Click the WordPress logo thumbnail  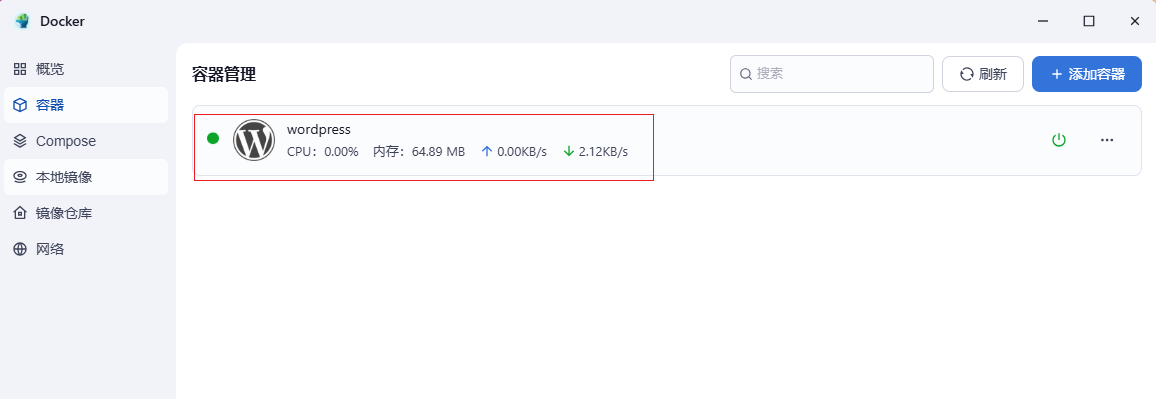254,140
